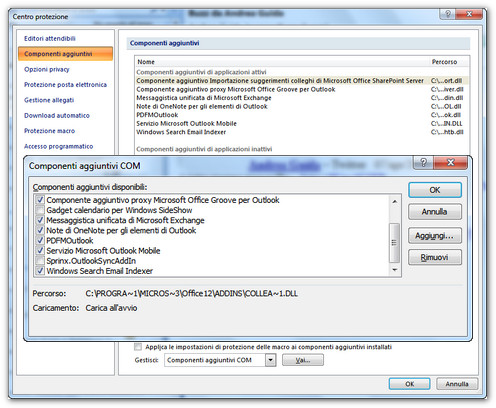Viewport: 496px width, 408px height.
Task: Open the Gestisci dropdown list
Action: (271, 360)
